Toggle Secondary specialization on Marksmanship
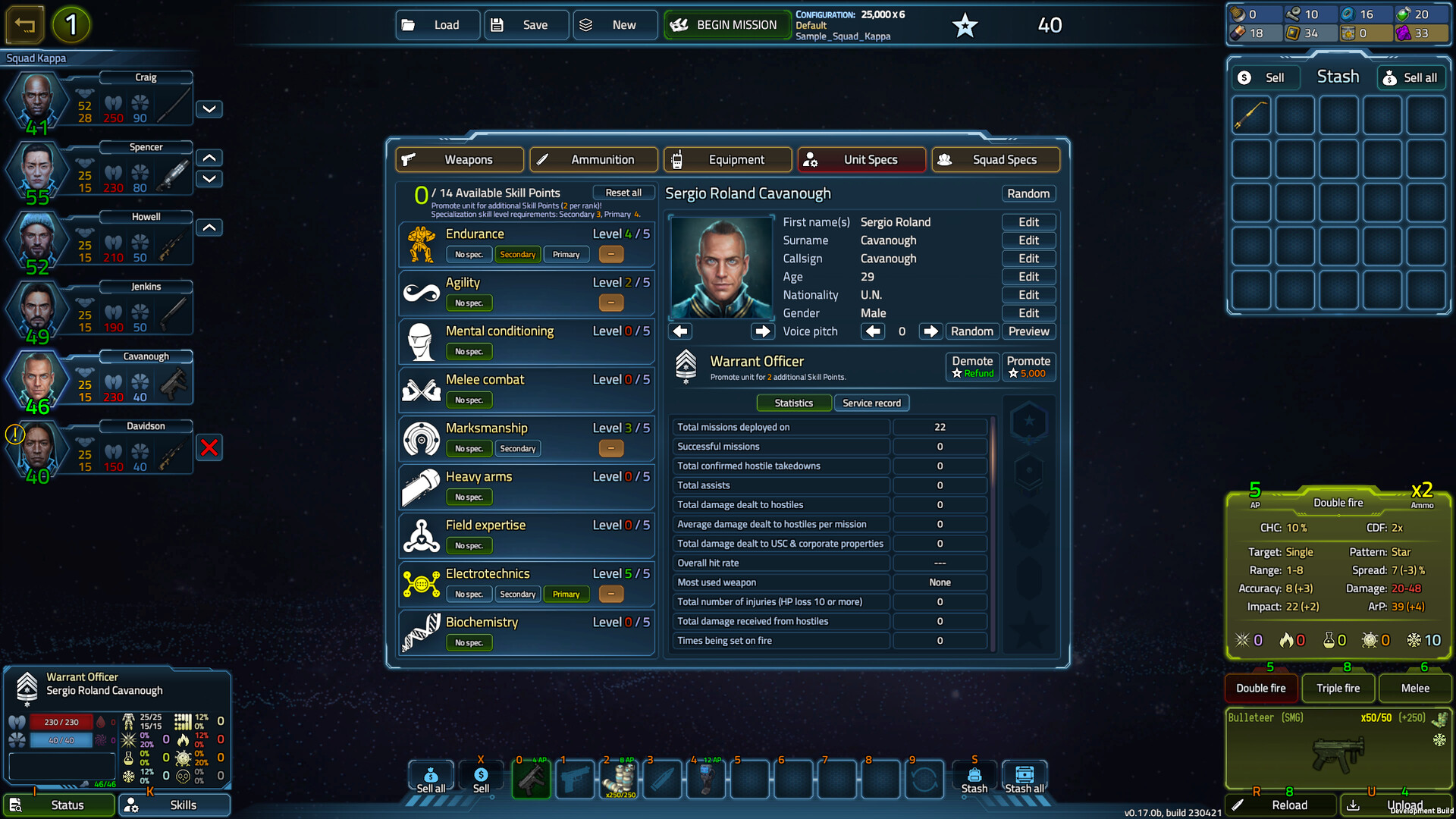 (x=517, y=448)
